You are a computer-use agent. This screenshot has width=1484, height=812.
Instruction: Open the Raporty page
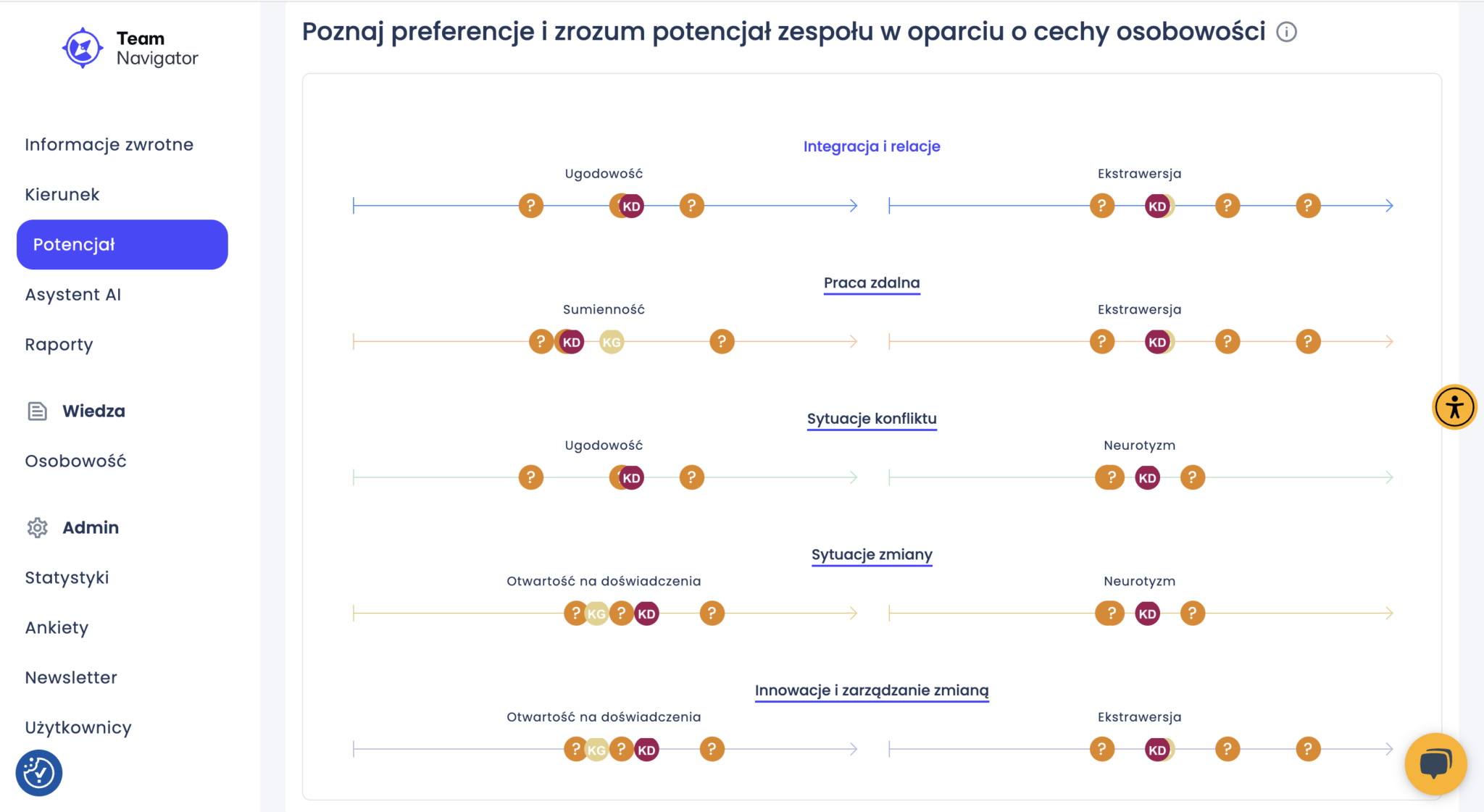click(59, 345)
